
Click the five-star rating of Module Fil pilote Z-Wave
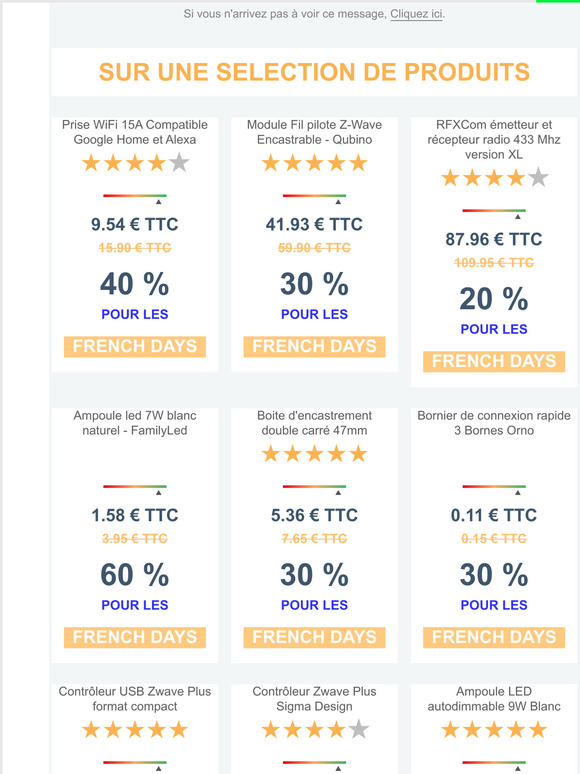(x=314, y=162)
